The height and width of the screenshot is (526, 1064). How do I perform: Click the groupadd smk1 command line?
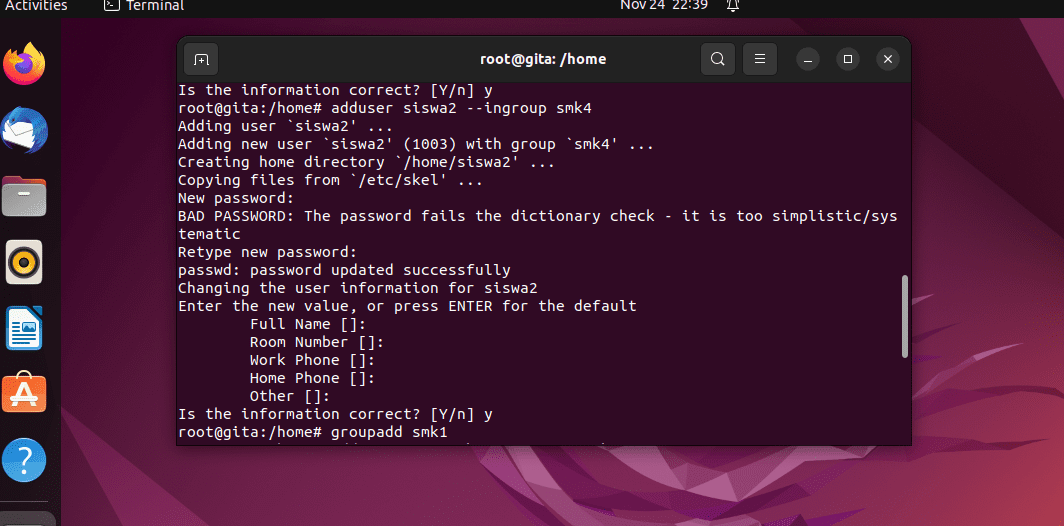click(x=313, y=432)
